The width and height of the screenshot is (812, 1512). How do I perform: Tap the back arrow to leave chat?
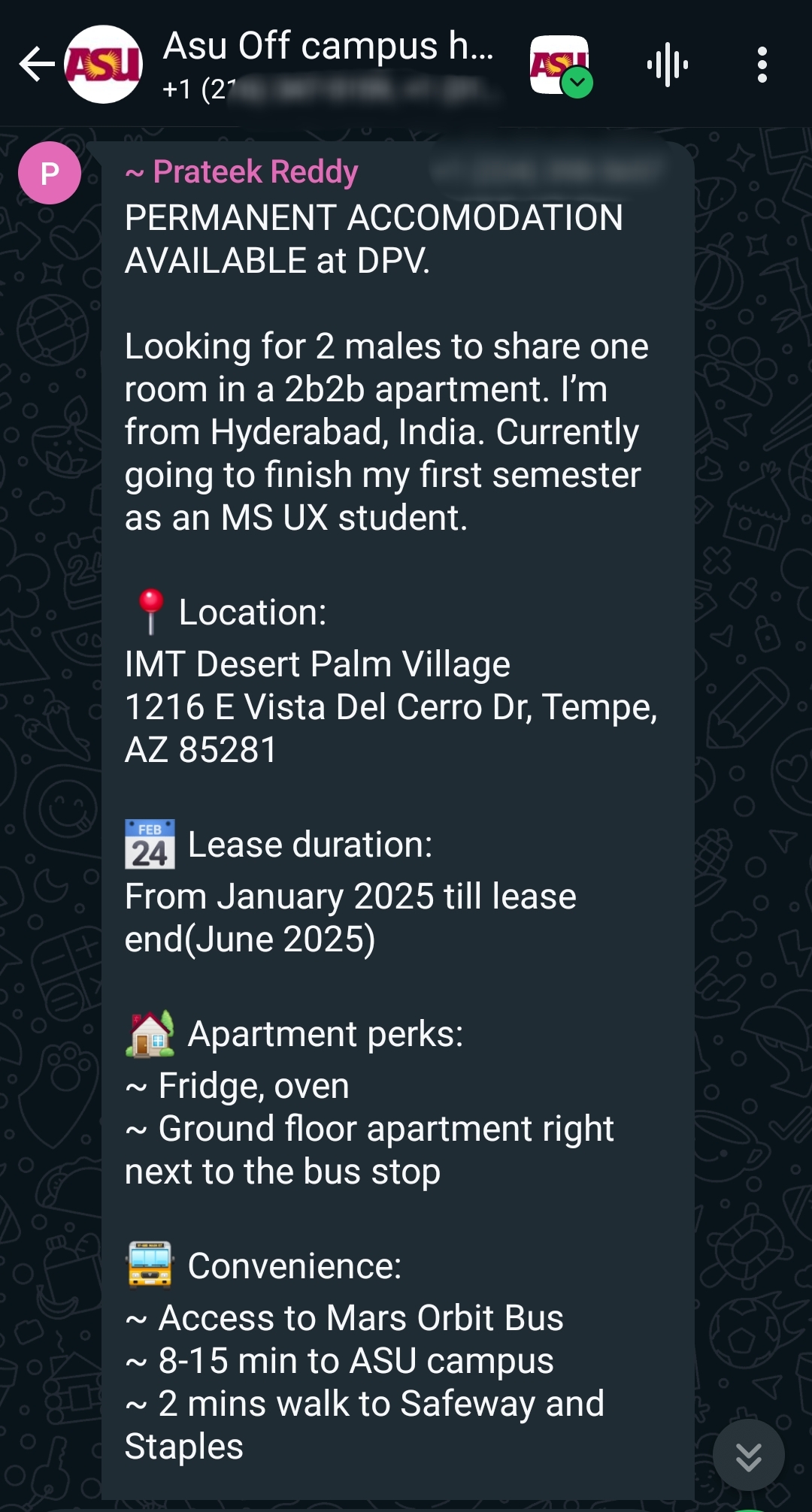point(36,65)
